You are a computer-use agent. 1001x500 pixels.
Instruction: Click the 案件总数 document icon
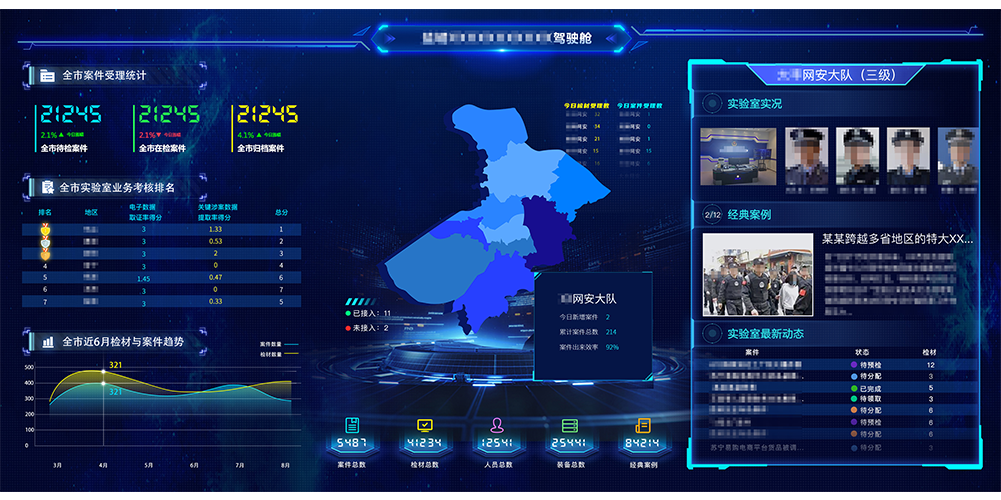pos(352,425)
